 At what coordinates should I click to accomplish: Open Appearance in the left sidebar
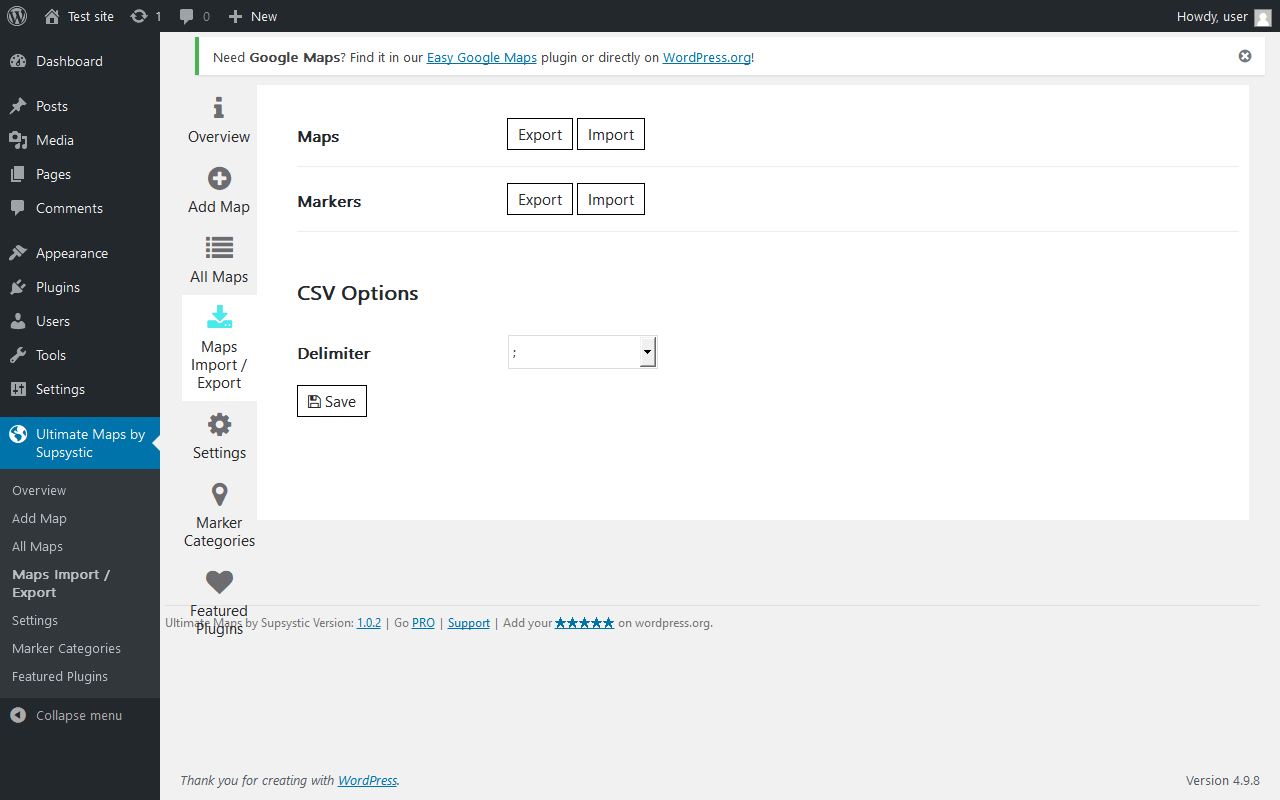click(80, 253)
